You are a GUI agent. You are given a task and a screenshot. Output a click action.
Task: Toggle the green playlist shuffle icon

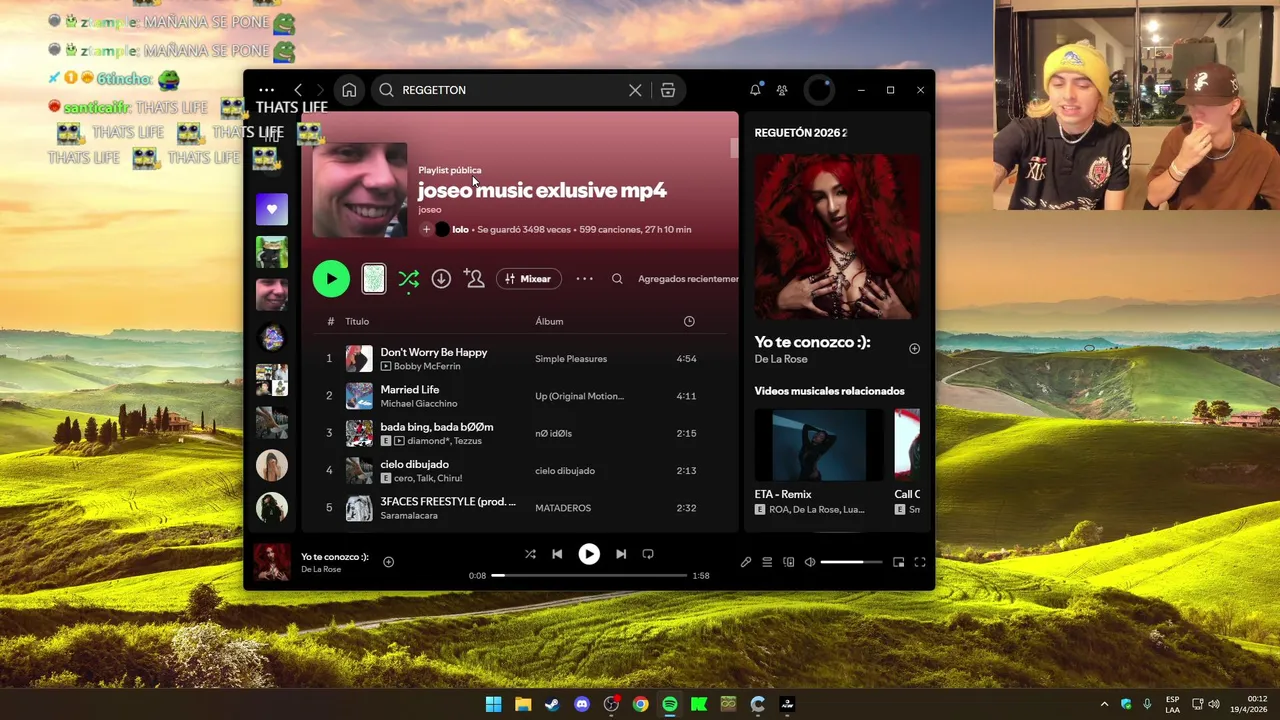(x=408, y=279)
